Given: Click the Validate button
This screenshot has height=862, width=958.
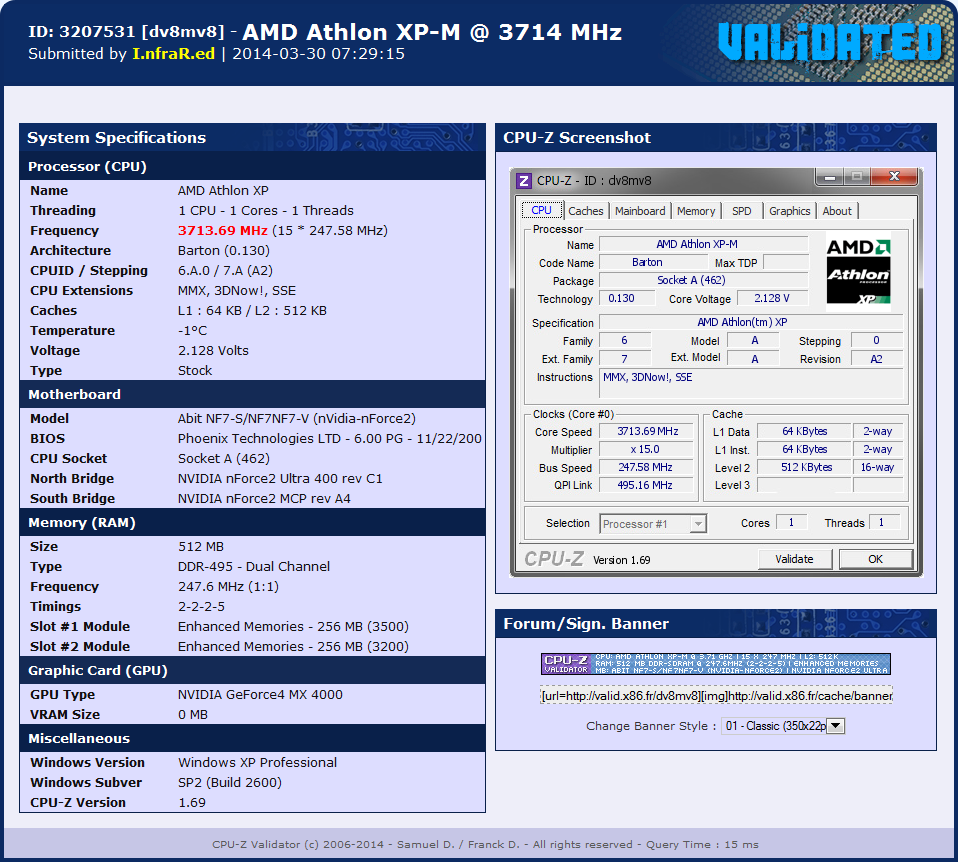Looking at the screenshot, I should click(794, 559).
